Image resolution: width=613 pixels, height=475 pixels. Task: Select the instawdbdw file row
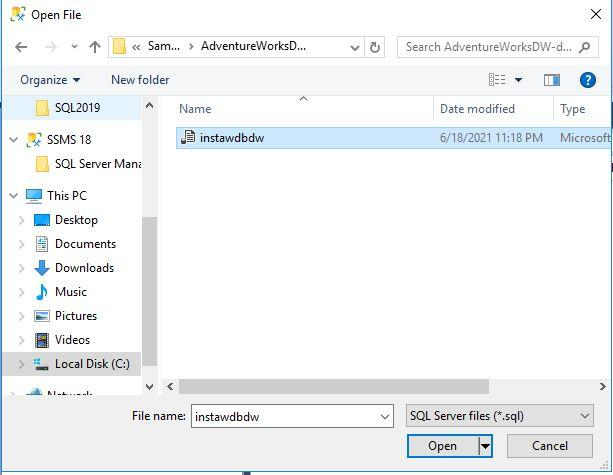pyautogui.click(x=393, y=138)
